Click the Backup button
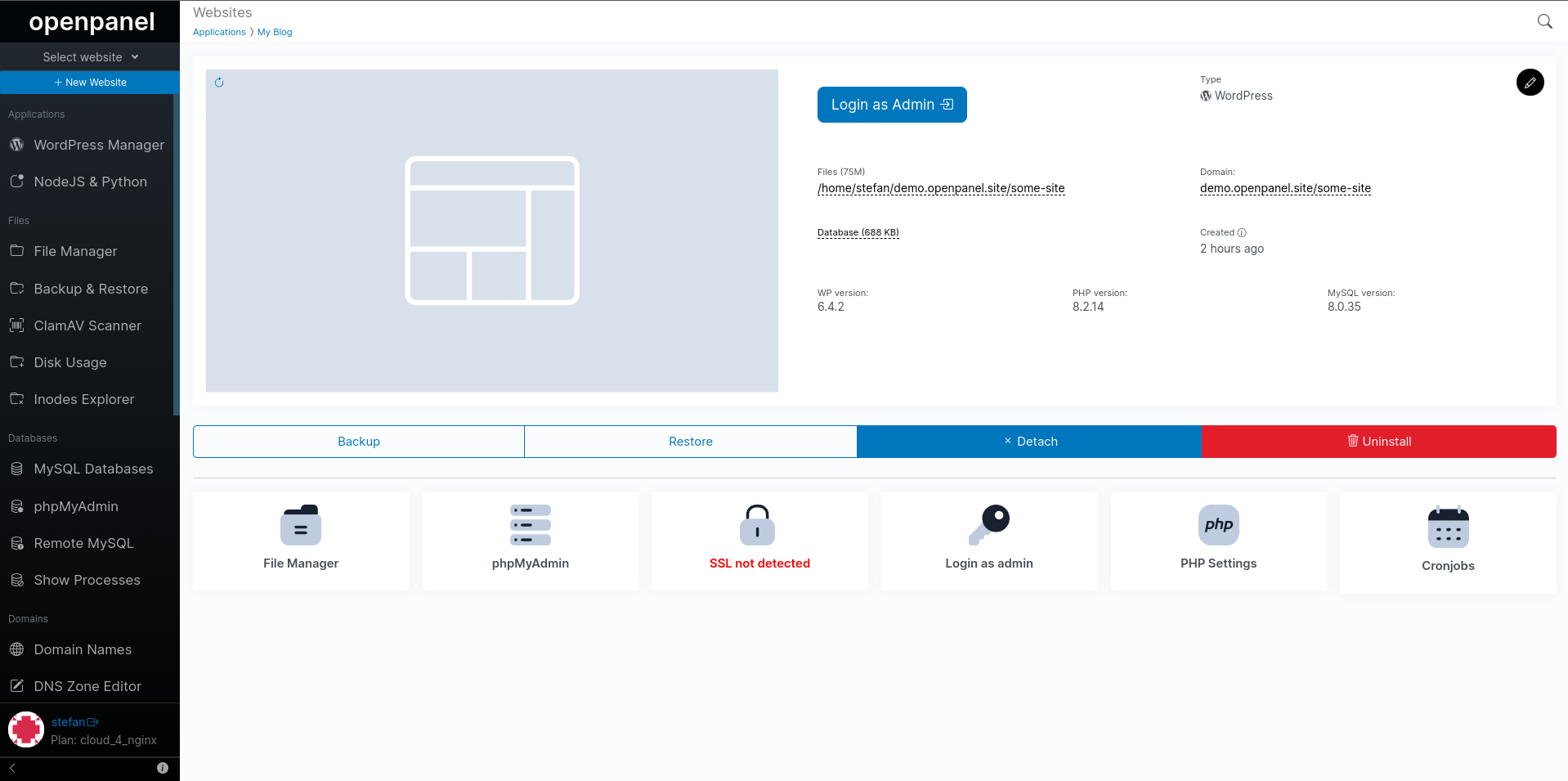Viewport: 1568px width, 781px height. 359,442
